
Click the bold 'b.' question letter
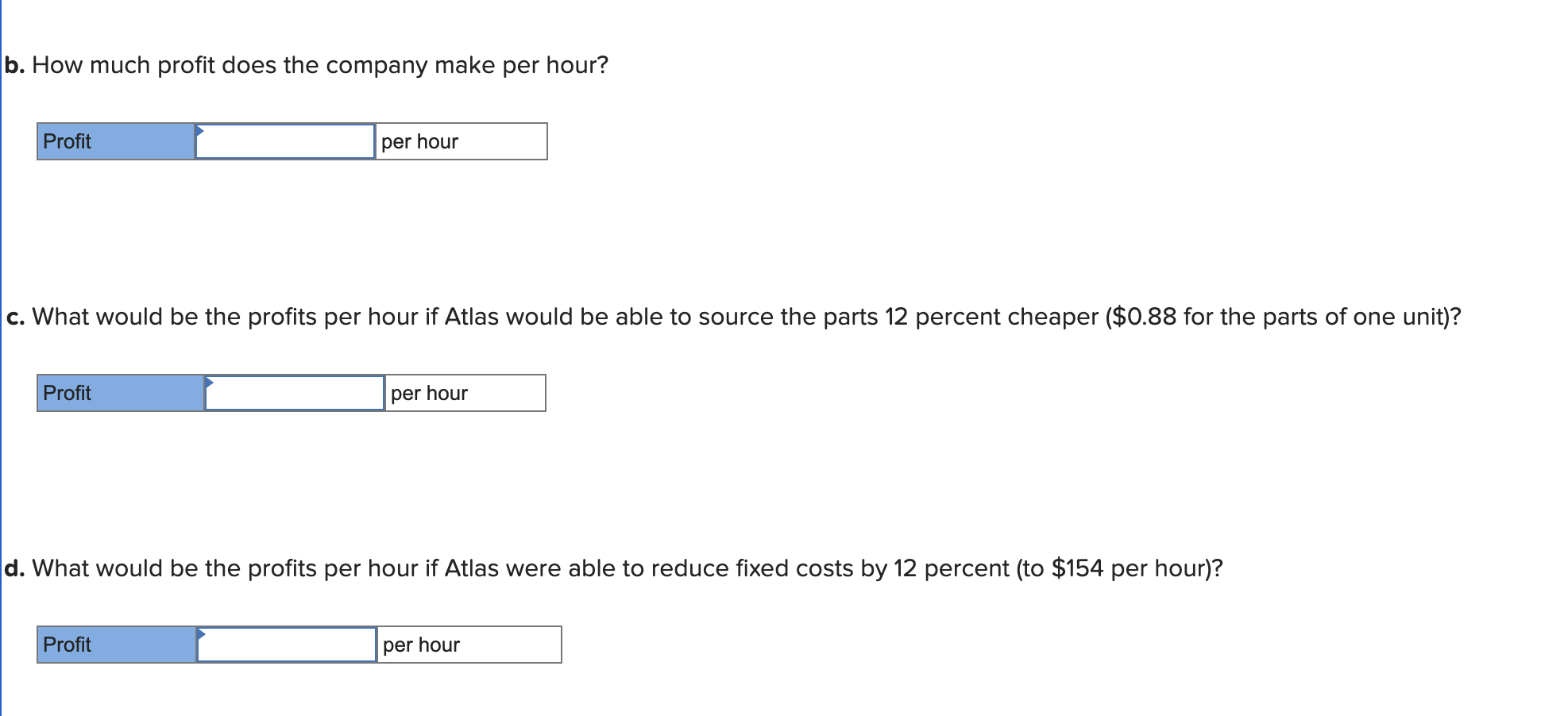[x=15, y=65]
